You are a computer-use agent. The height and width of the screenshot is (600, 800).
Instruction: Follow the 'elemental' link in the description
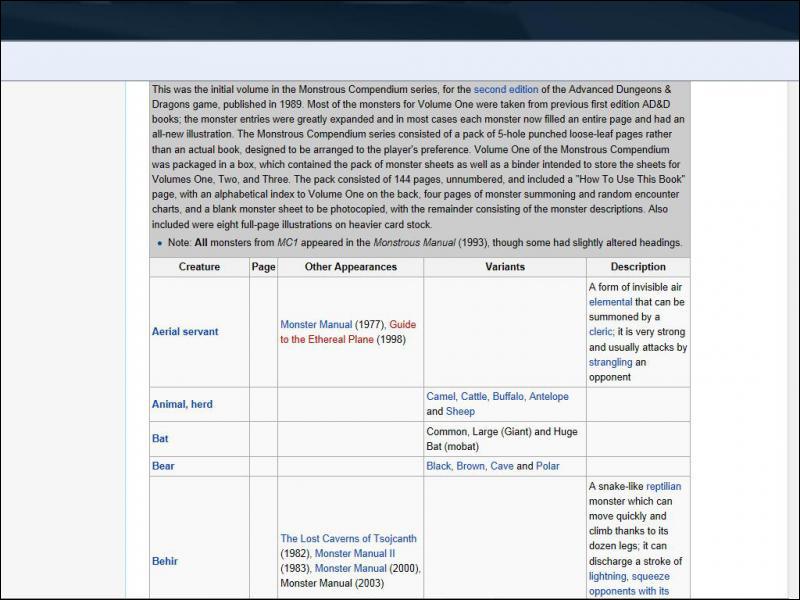pos(610,302)
